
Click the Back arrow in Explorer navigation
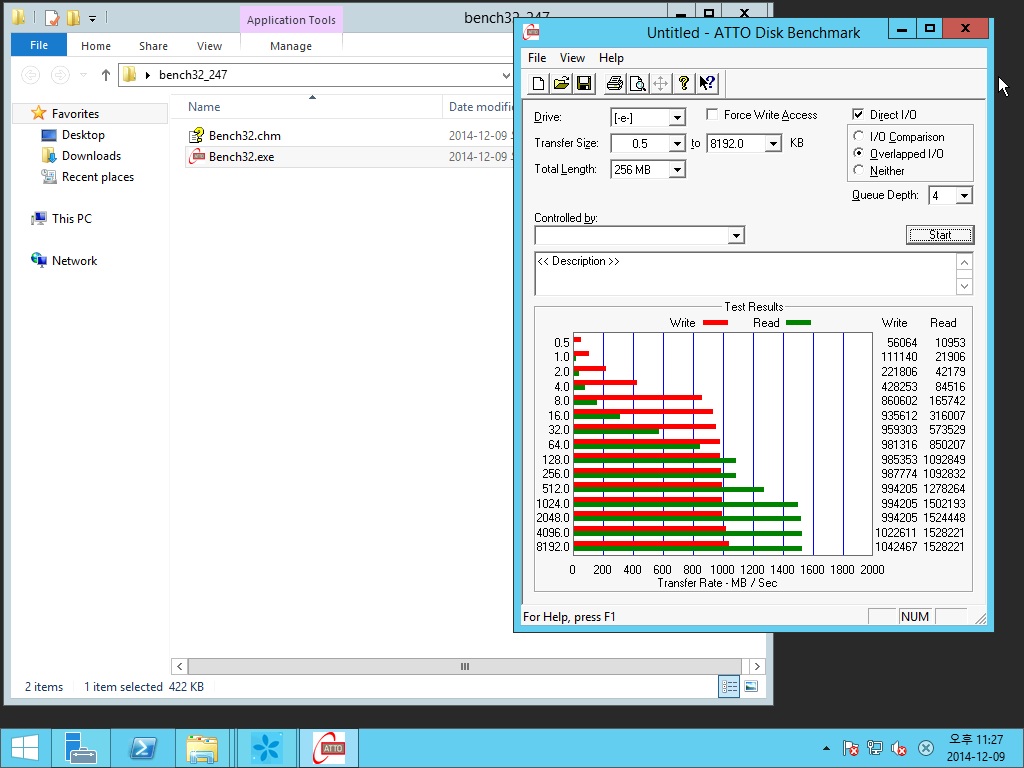(31, 75)
